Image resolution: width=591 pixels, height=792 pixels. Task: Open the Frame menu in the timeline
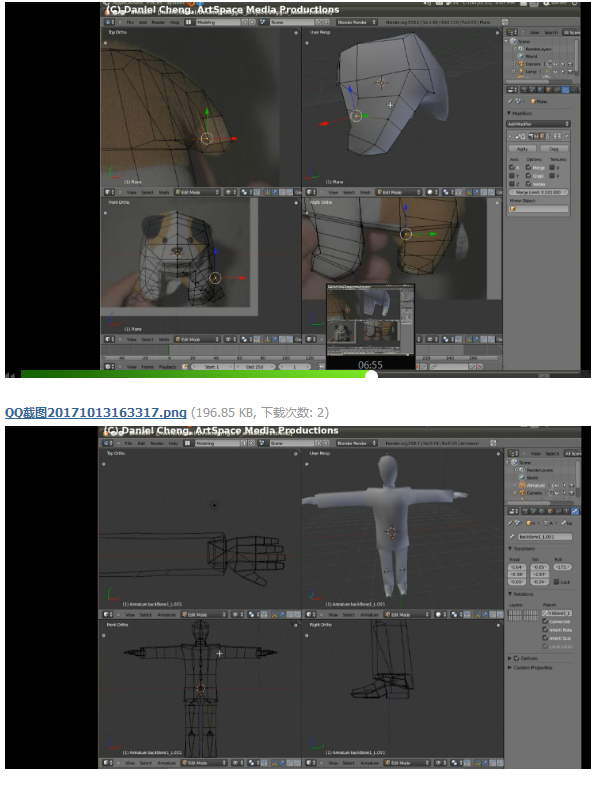pos(147,367)
